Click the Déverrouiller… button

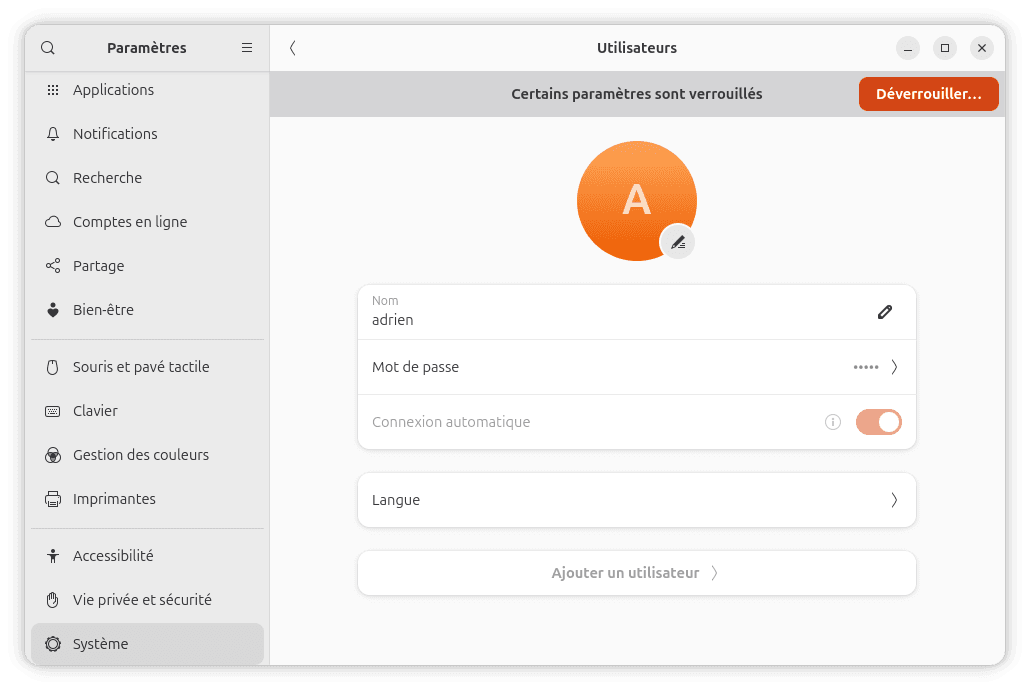tap(929, 94)
